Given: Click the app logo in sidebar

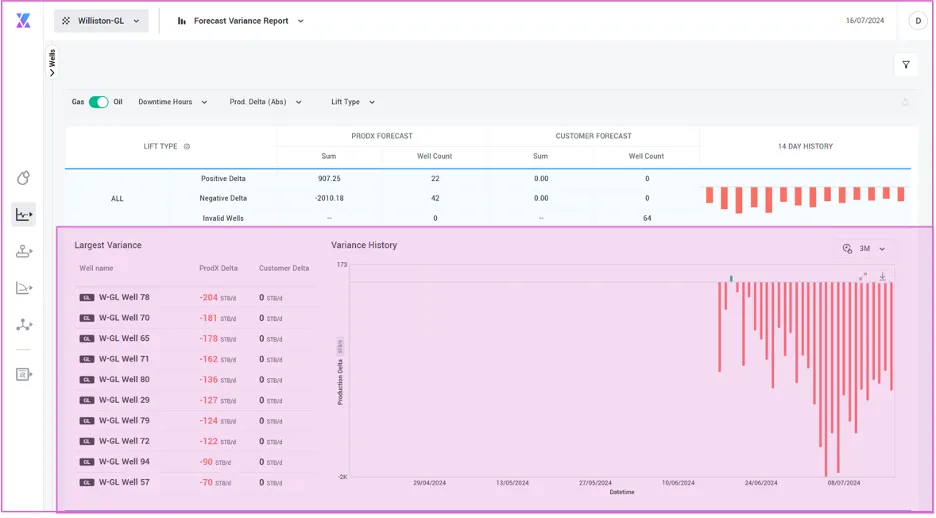Looking at the screenshot, I should [23, 20].
